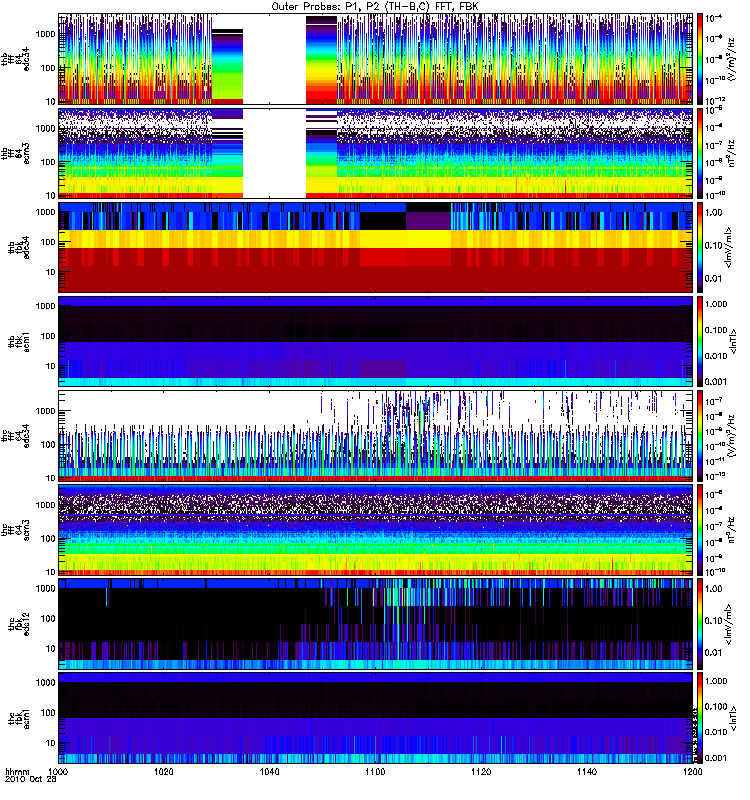This screenshot has width=750, height=800.
Task: Click the bottom time axis tick '1200'
Action: 692,771
